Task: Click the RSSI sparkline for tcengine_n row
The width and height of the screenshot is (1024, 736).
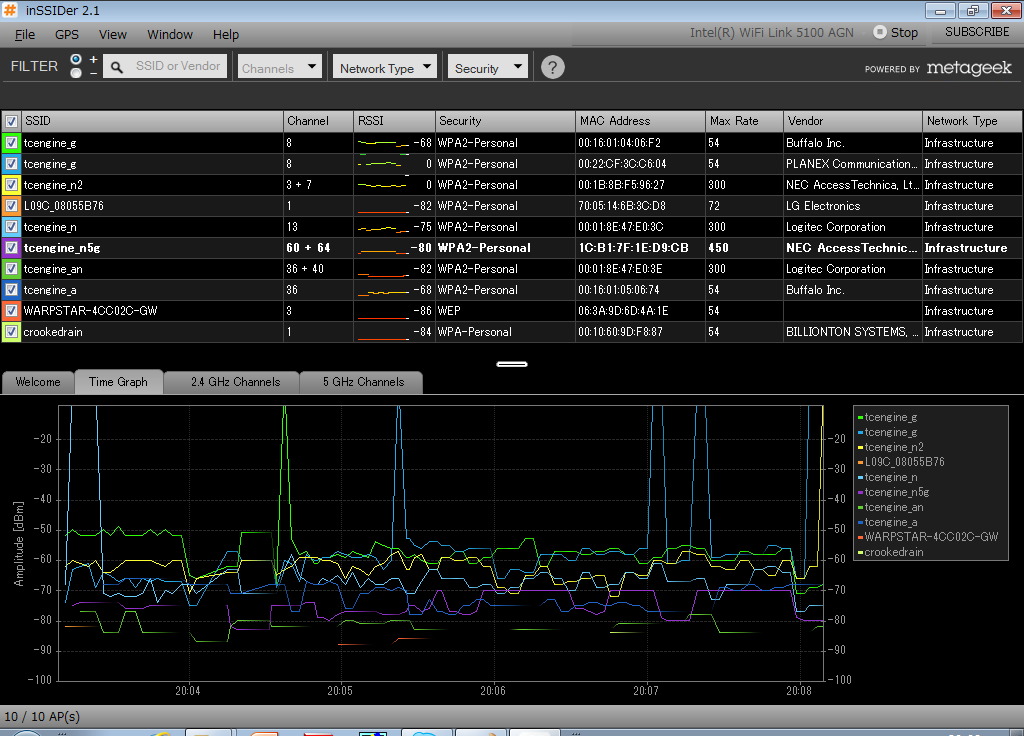Action: (x=383, y=227)
